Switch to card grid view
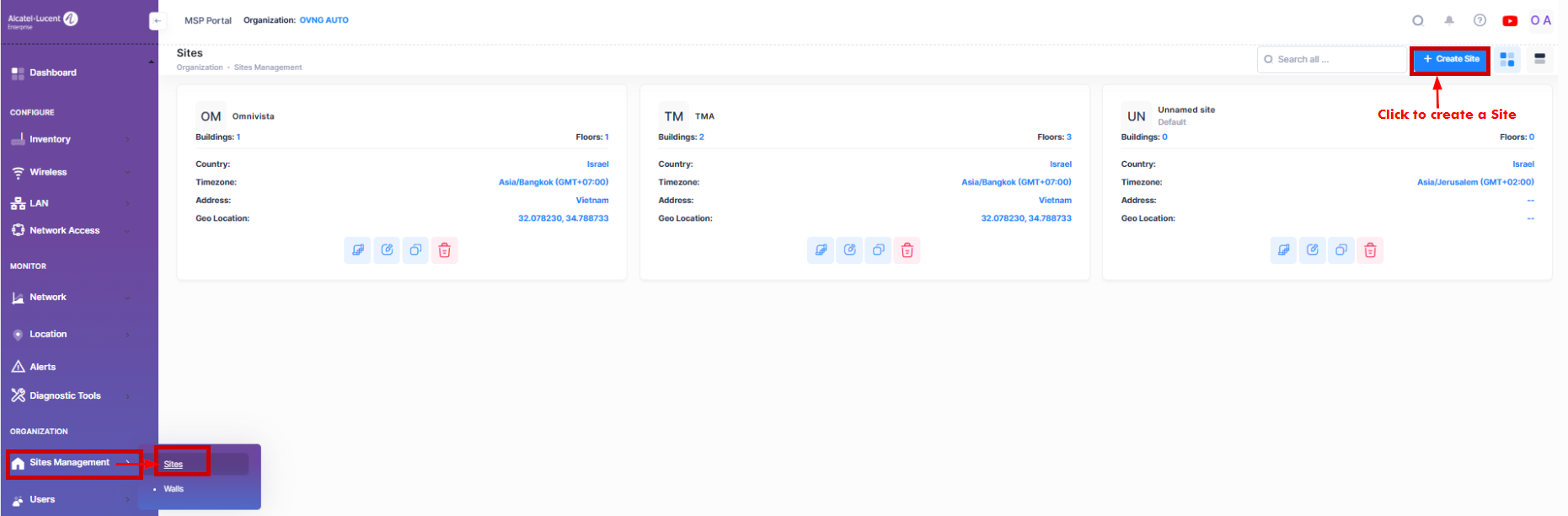Screen dimensions: 1568x516 coord(1506,59)
